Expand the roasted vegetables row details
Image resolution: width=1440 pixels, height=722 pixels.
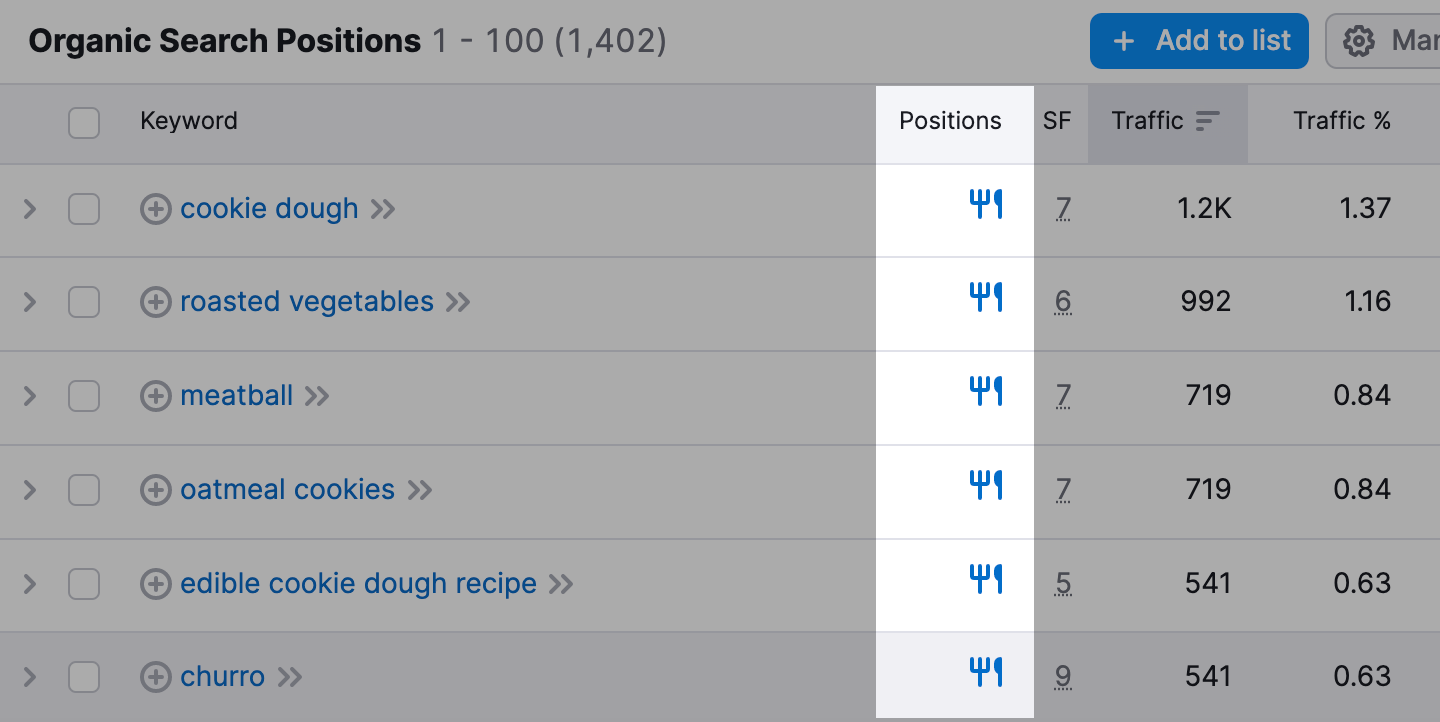coord(30,302)
